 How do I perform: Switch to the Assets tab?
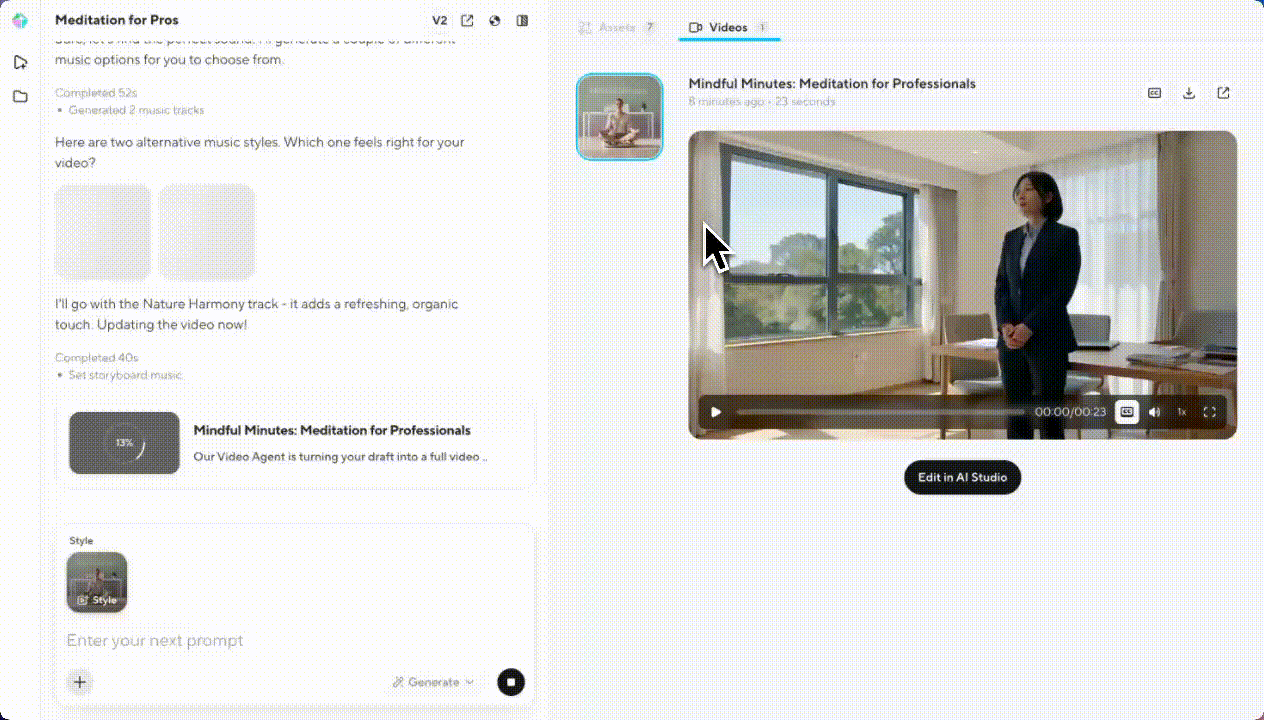pyautogui.click(x=617, y=28)
